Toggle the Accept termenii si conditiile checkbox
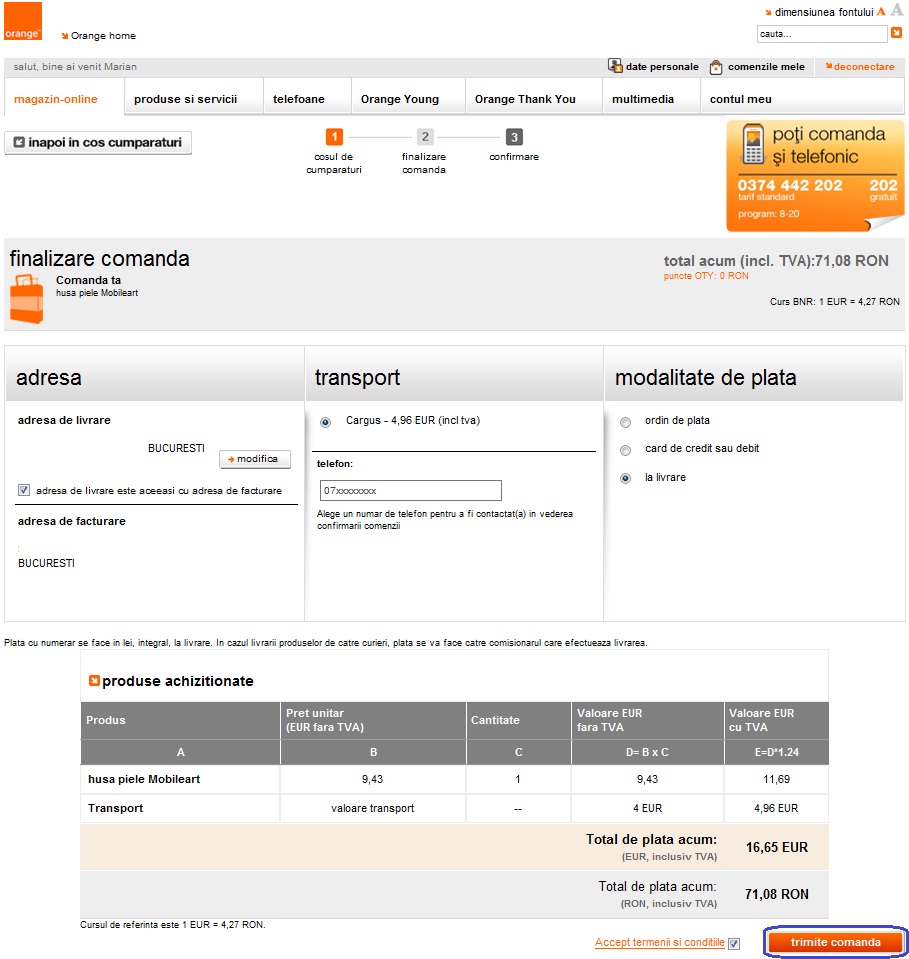 click(734, 944)
